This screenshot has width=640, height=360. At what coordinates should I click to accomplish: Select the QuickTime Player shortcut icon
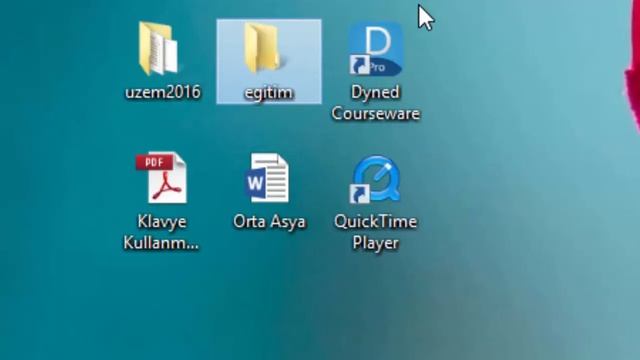click(x=375, y=179)
